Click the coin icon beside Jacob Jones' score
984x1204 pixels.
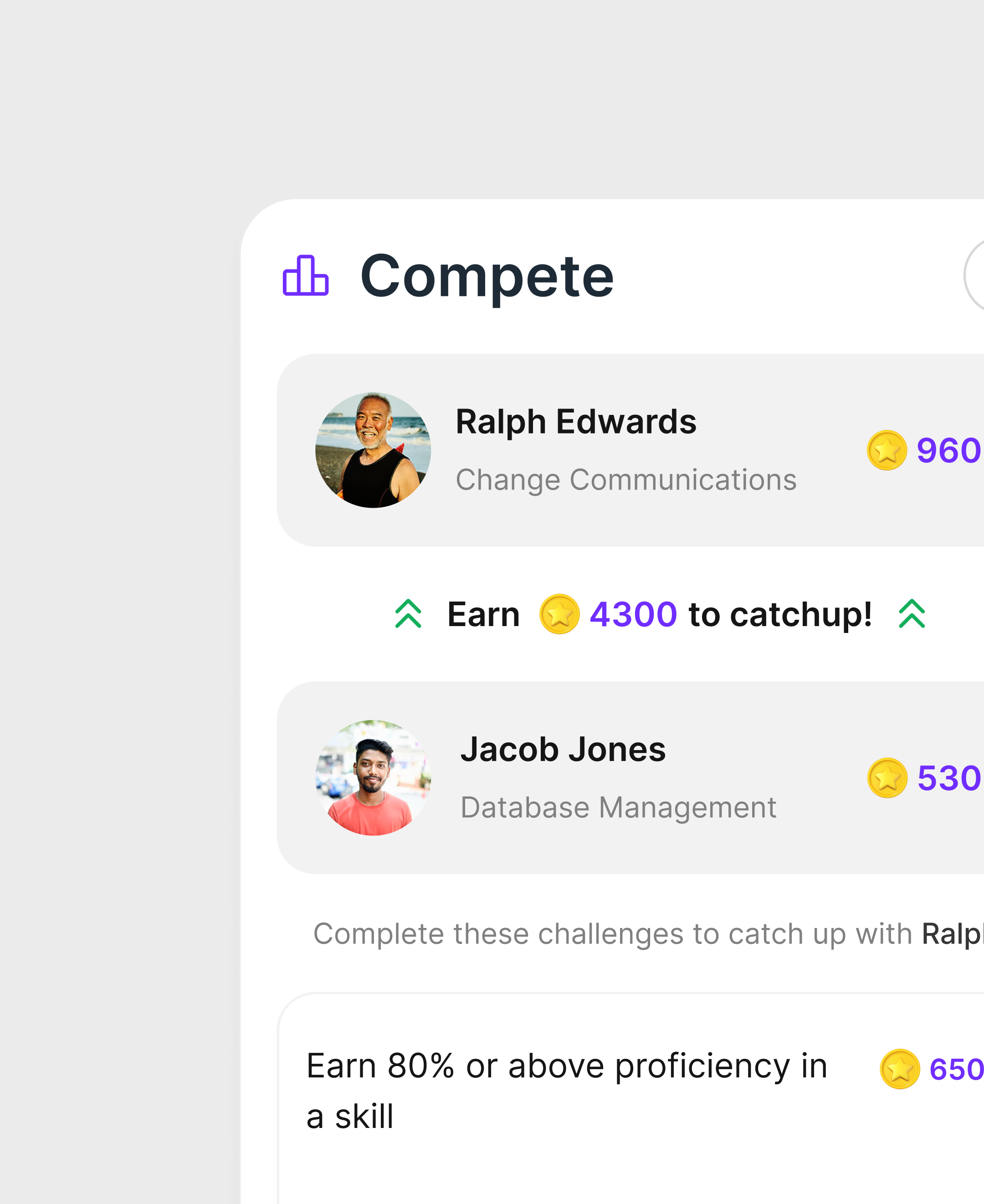pos(887,778)
